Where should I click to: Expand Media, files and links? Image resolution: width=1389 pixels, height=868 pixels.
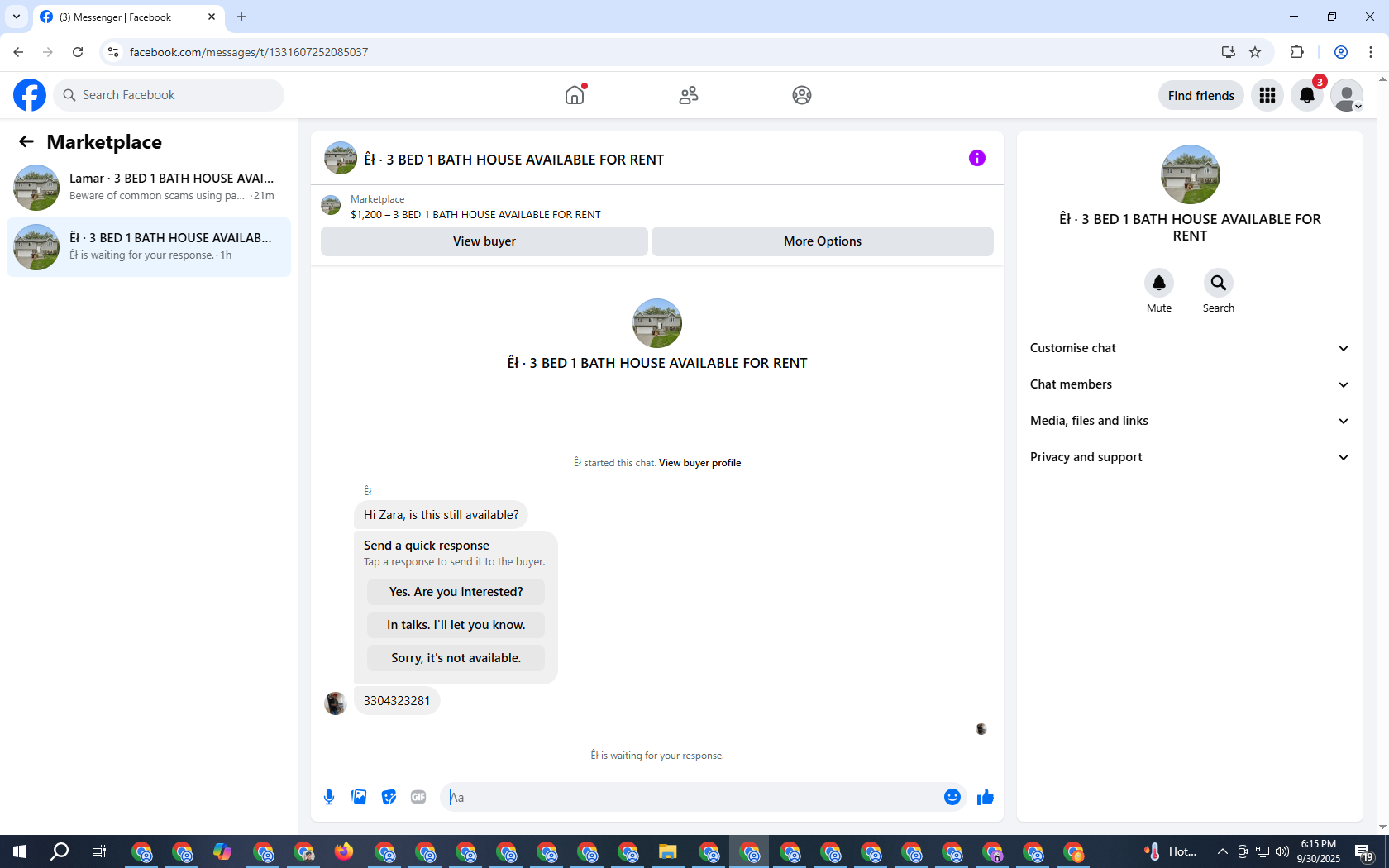(x=1190, y=421)
